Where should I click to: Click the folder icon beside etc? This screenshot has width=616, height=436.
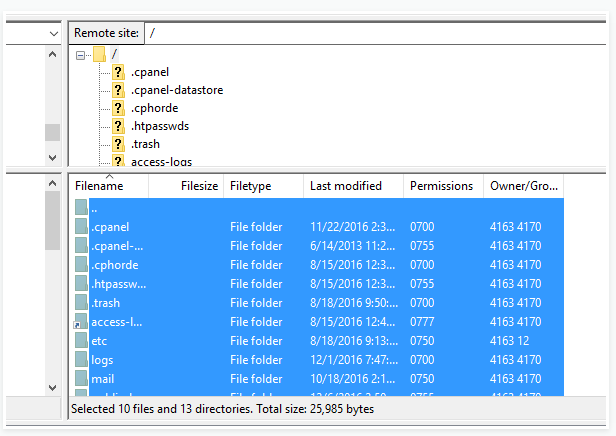(81, 340)
